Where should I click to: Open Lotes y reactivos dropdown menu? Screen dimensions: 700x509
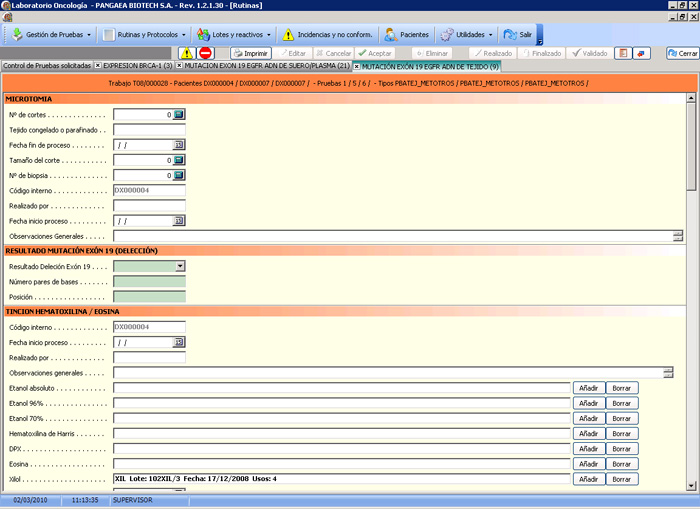[234, 34]
